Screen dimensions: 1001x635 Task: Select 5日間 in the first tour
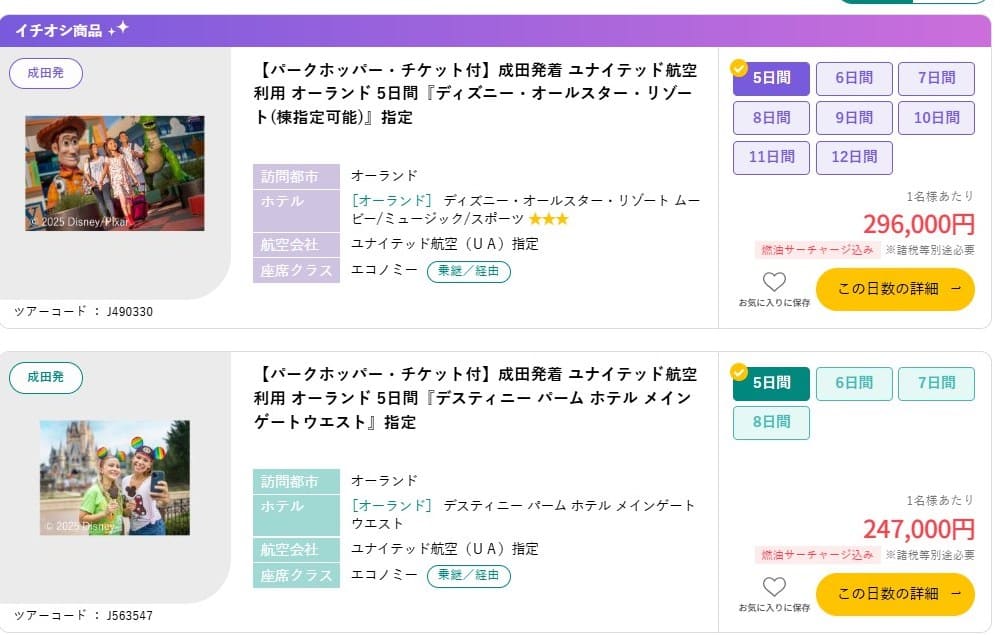pos(771,78)
